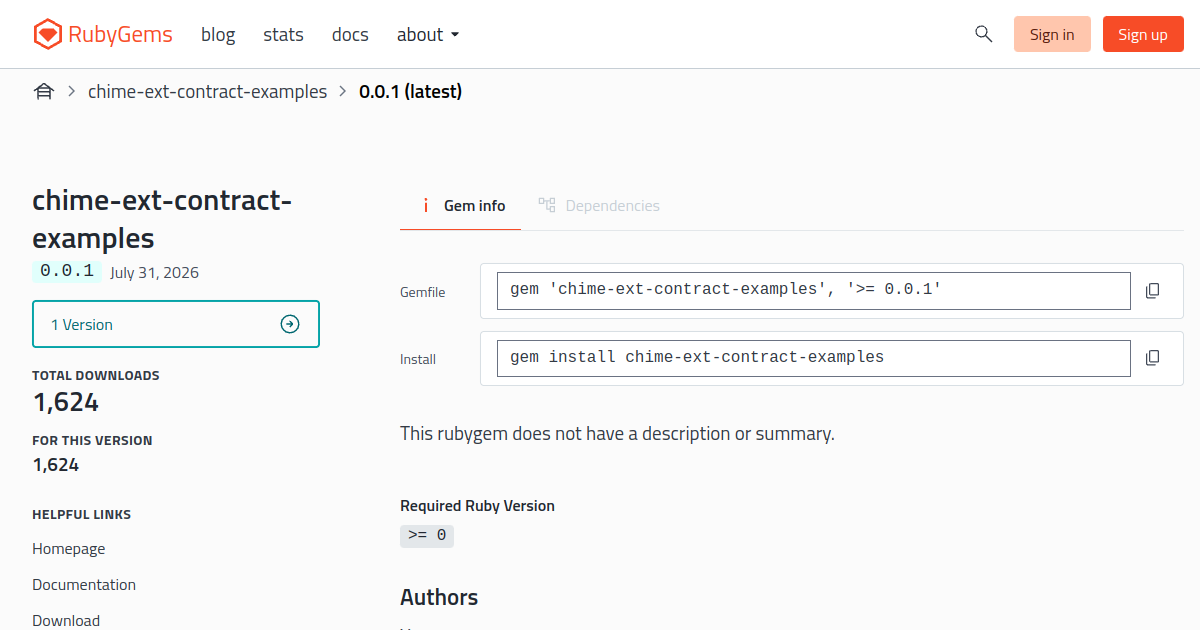Select the Gemfile code field
The height and width of the screenshot is (630, 1200).
(814, 290)
